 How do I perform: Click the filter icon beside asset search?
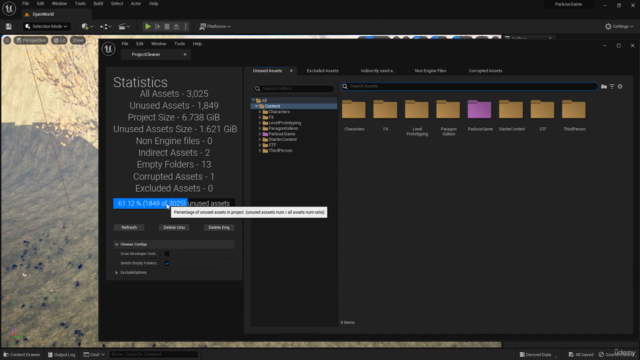[x=612, y=87]
